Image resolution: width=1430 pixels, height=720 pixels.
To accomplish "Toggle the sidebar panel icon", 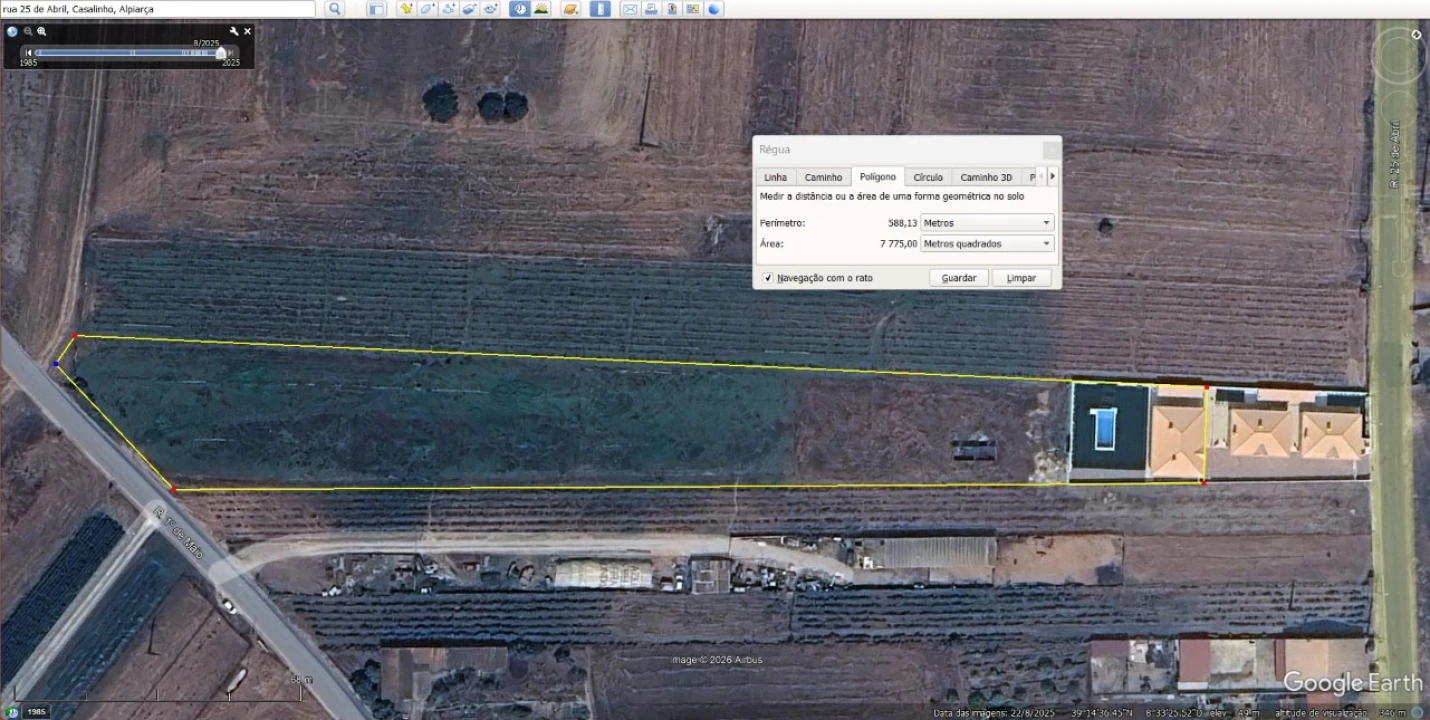I will coord(376,9).
